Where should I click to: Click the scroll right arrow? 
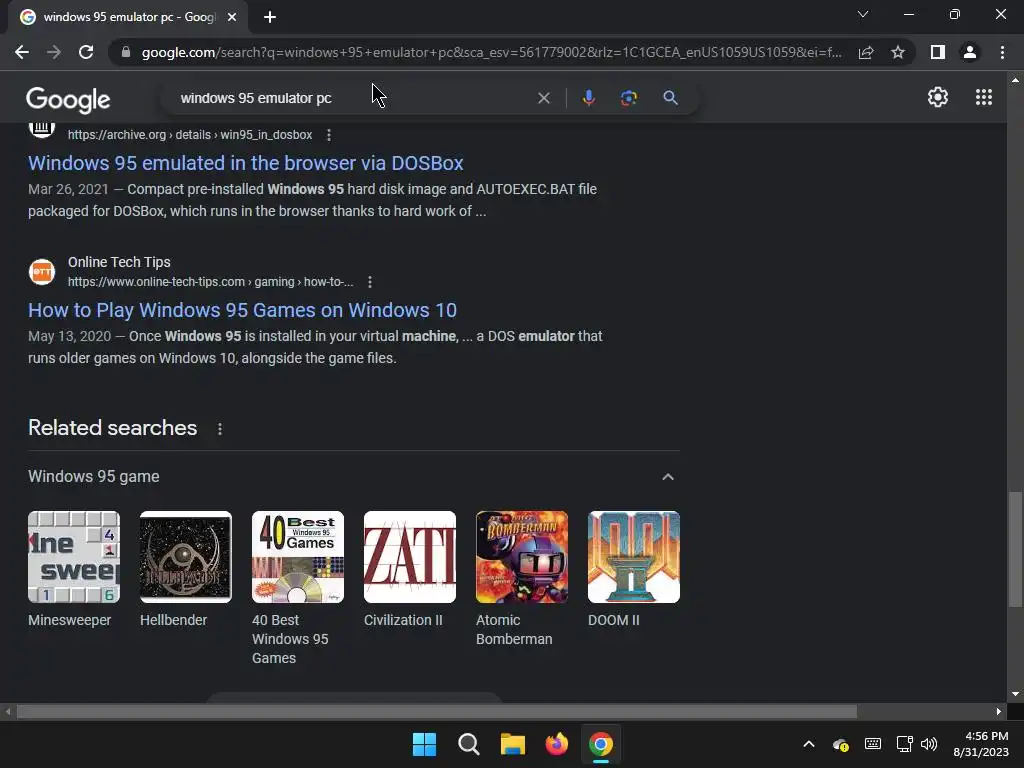point(999,711)
